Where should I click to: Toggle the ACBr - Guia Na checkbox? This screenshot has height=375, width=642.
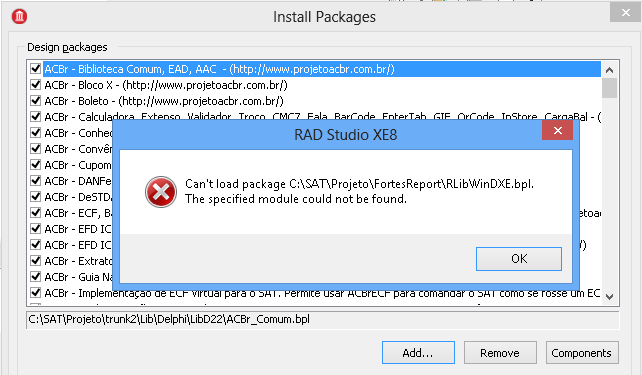36,277
